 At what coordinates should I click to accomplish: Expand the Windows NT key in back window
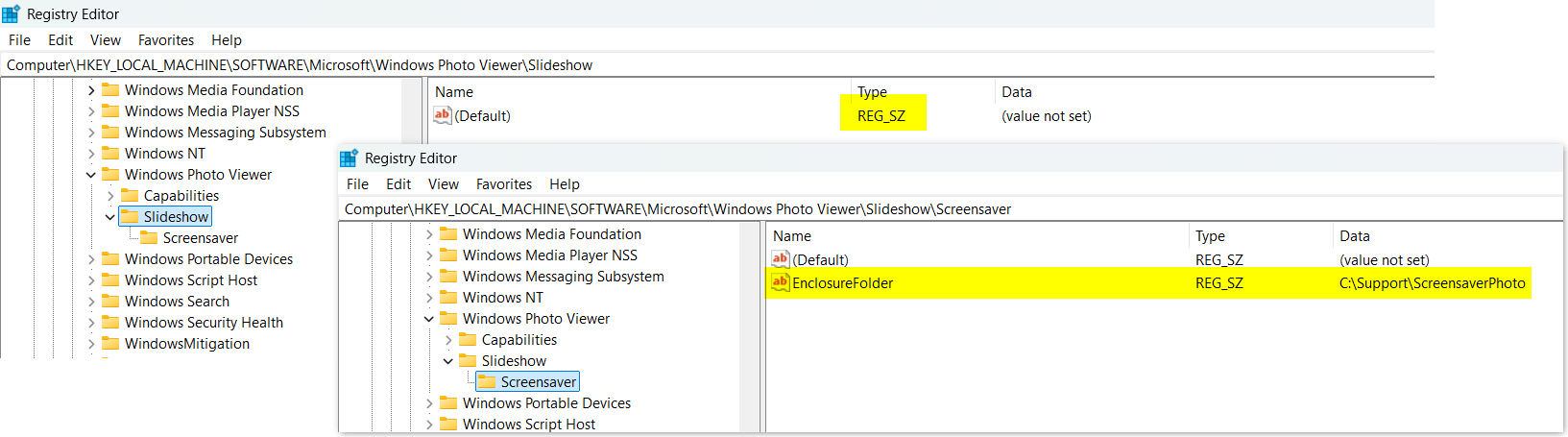(91, 154)
